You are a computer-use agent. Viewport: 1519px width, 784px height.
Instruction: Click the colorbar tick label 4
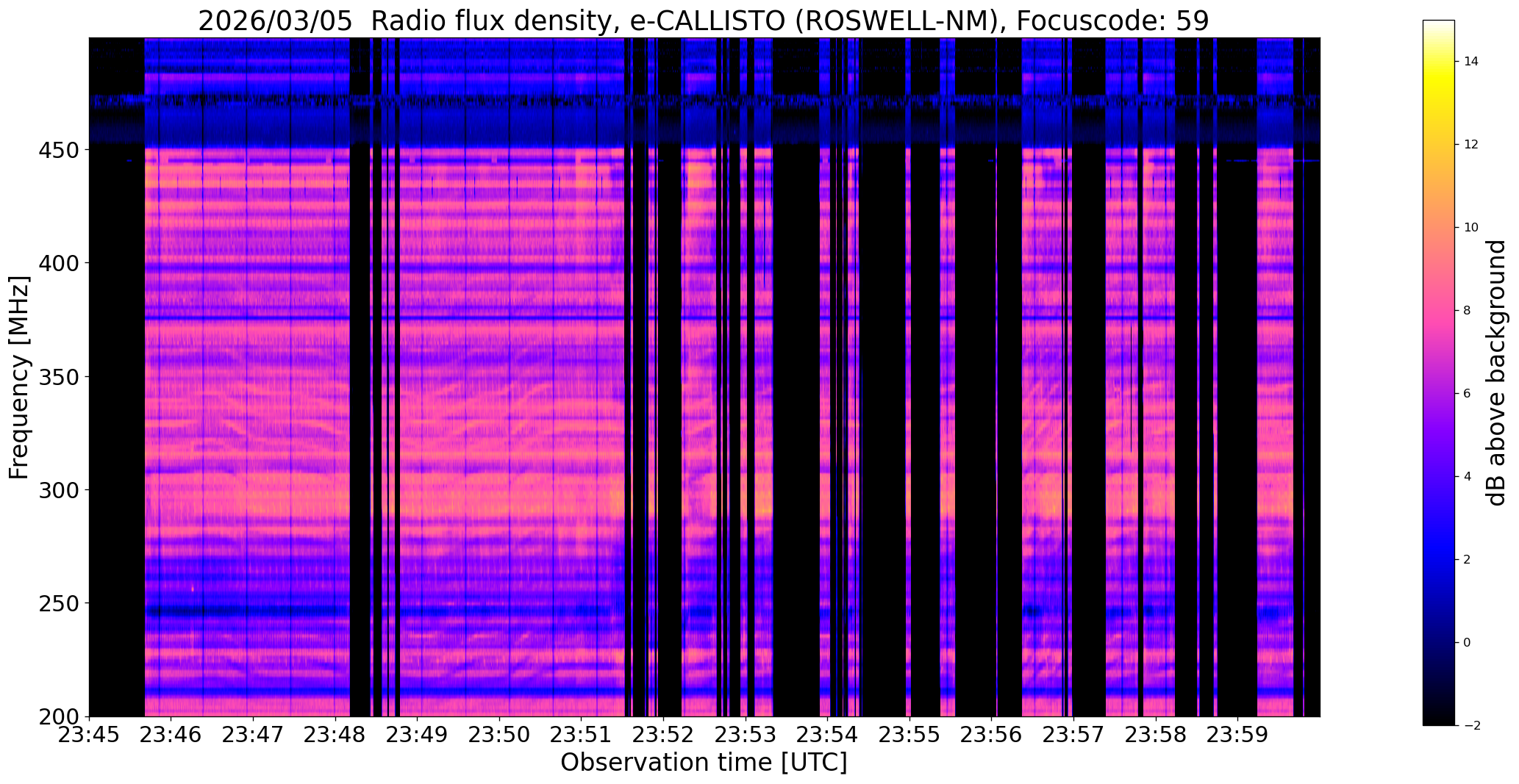1467,477
